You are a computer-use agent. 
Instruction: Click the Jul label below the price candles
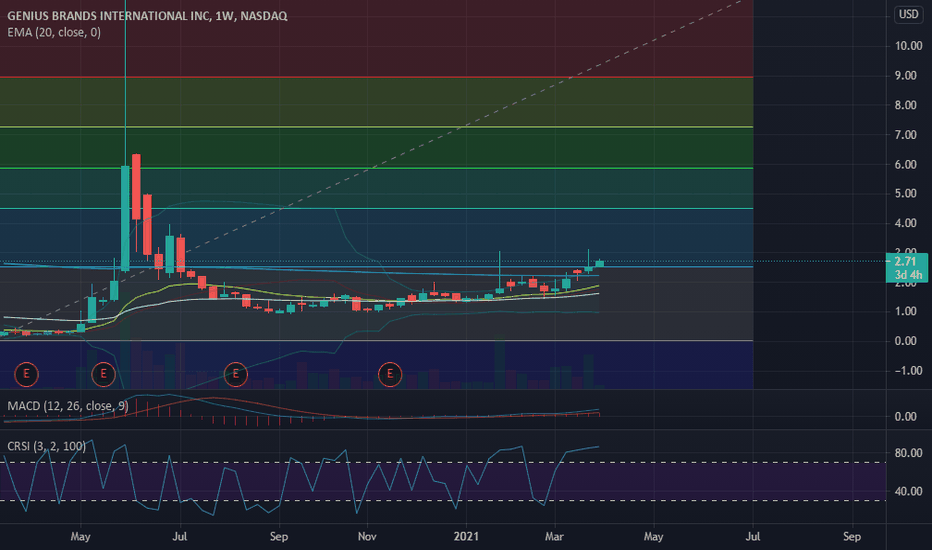pyautogui.click(x=180, y=536)
